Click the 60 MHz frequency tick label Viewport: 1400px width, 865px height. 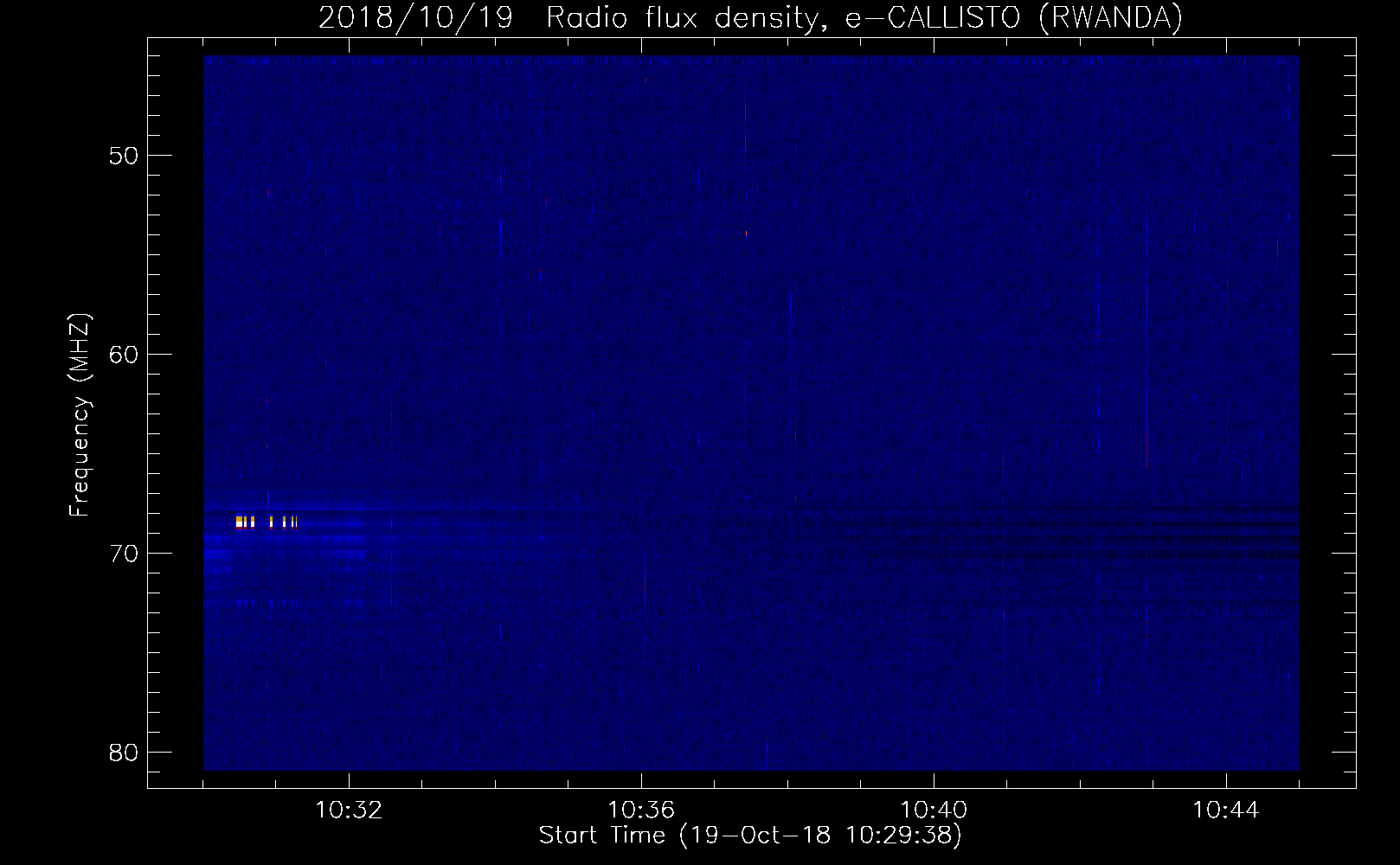click(x=124, y=355)
